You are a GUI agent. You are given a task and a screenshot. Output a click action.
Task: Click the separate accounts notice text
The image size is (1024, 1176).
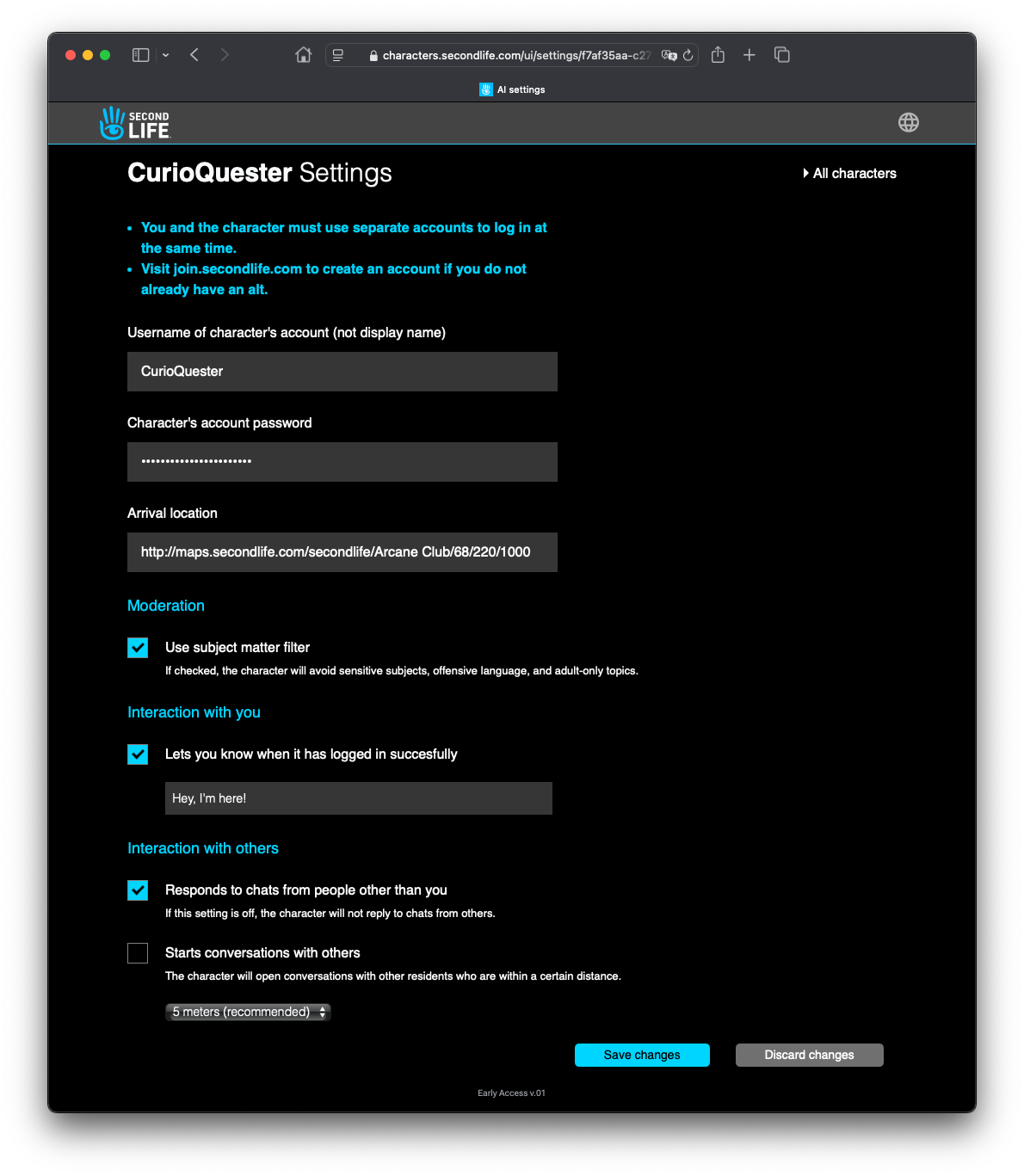(344, 237)
